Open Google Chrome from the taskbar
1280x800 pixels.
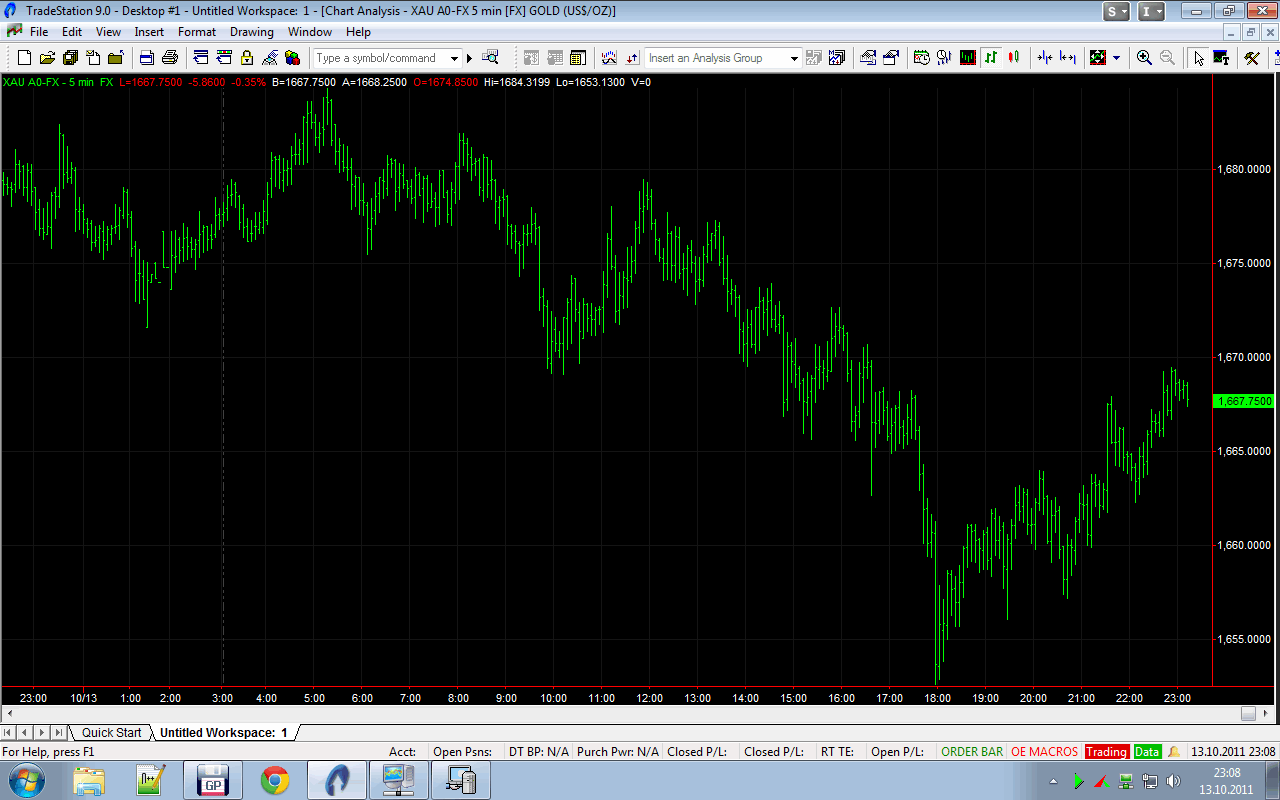[x=275, y=780]
